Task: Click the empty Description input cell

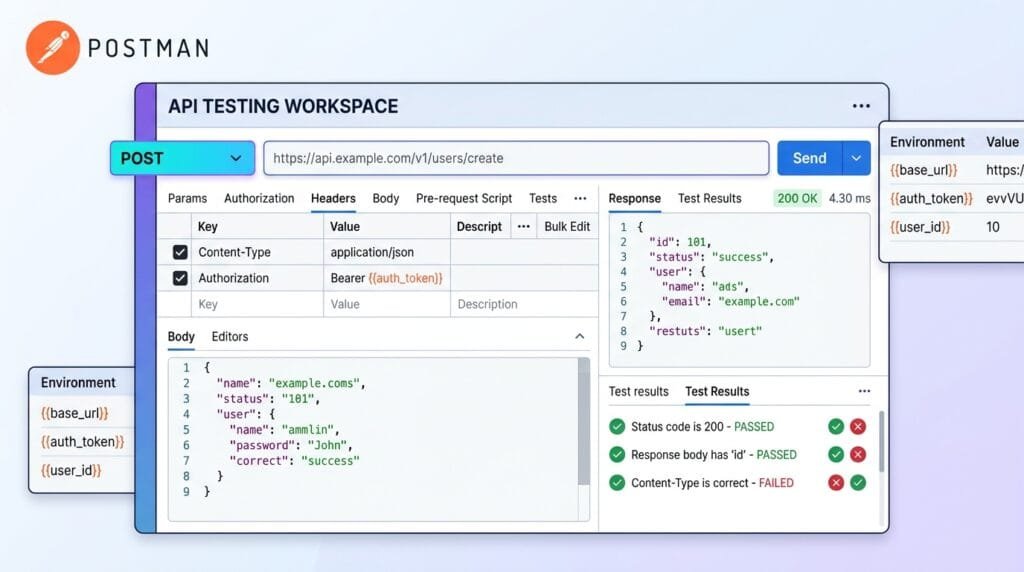Action: pos(524,304)
